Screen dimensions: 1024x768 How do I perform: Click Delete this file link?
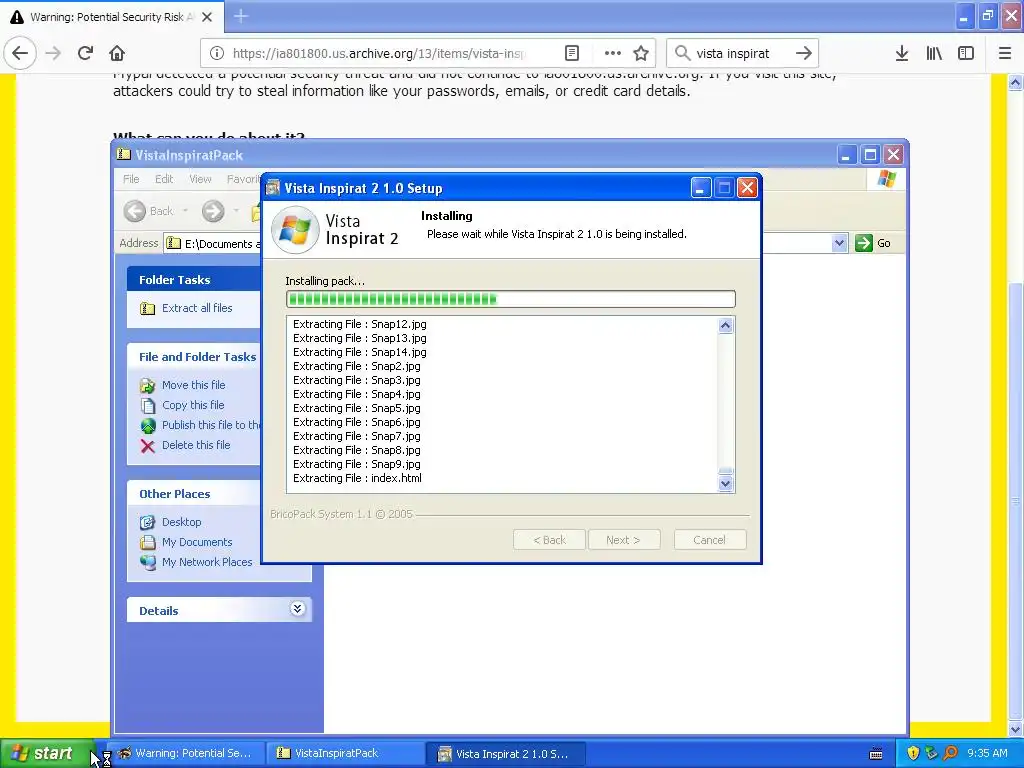[x=196, y=445]
